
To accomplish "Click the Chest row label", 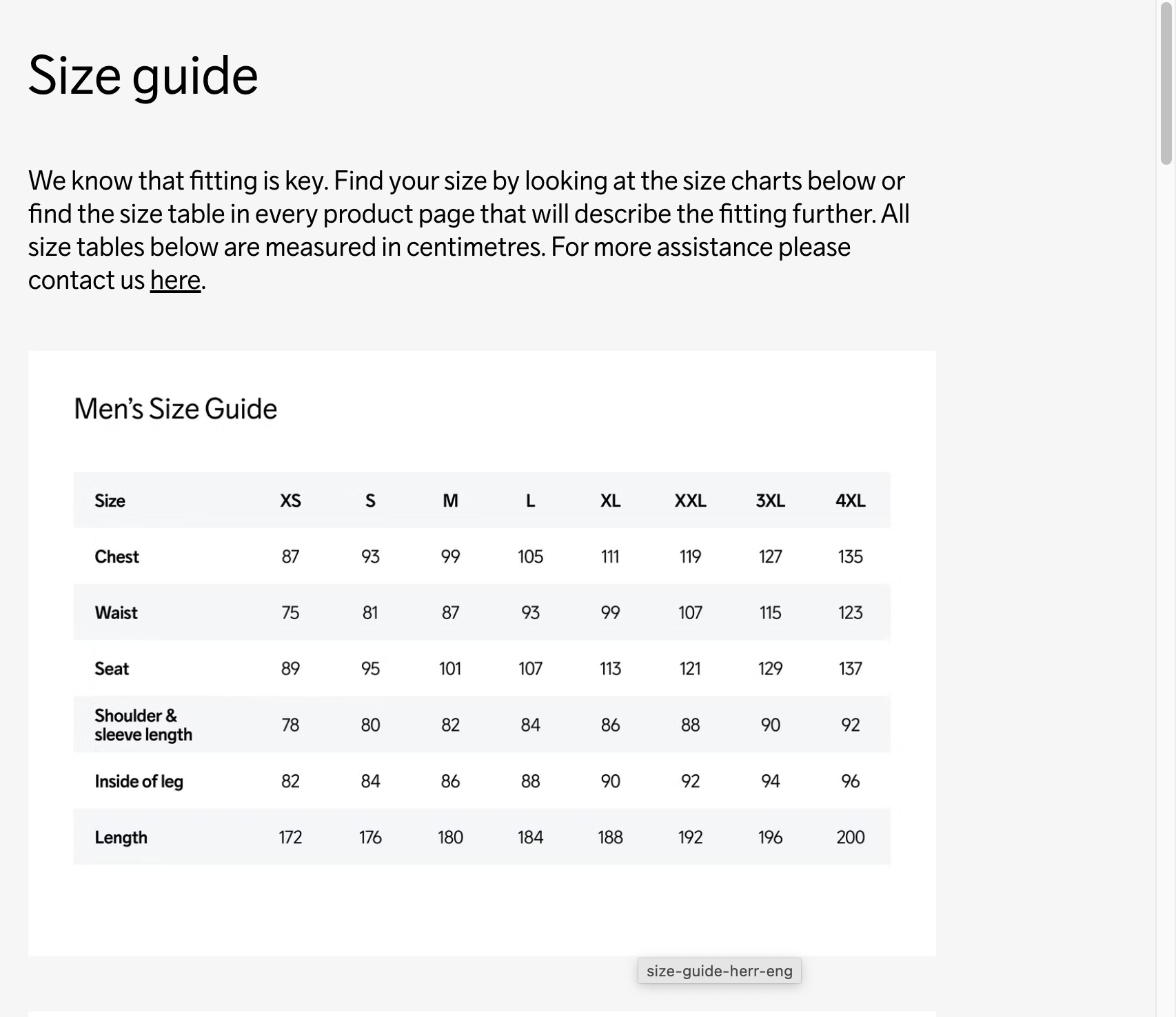I will point(116,556).
